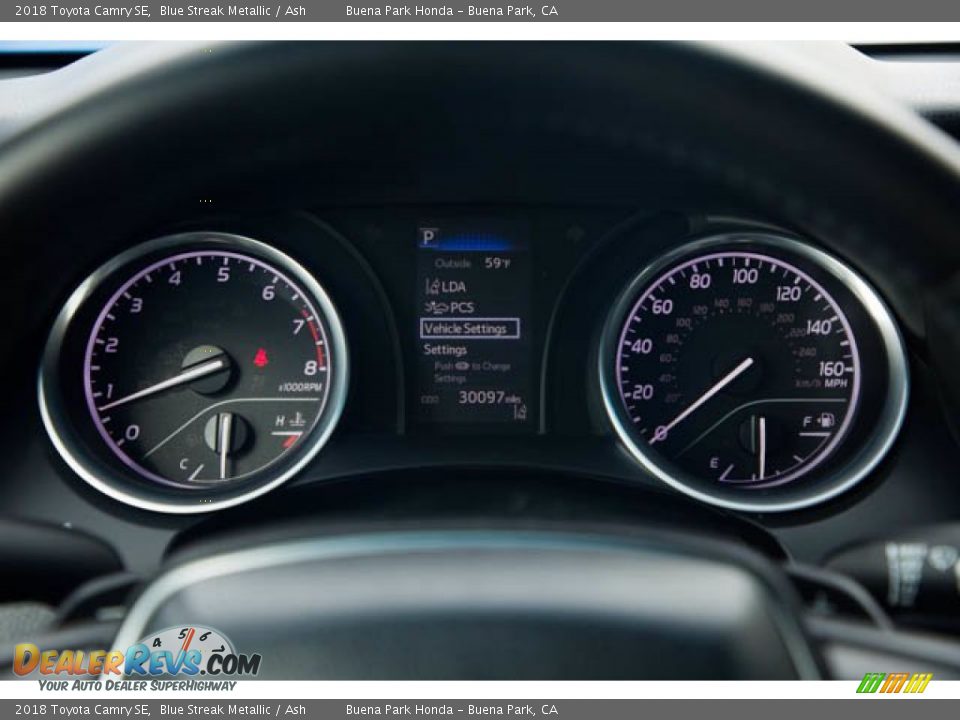The width and height of the screenshot is (960, 720).
Task: Click the red seatbelt warning indicator
Action: click(x=261, y=358)
